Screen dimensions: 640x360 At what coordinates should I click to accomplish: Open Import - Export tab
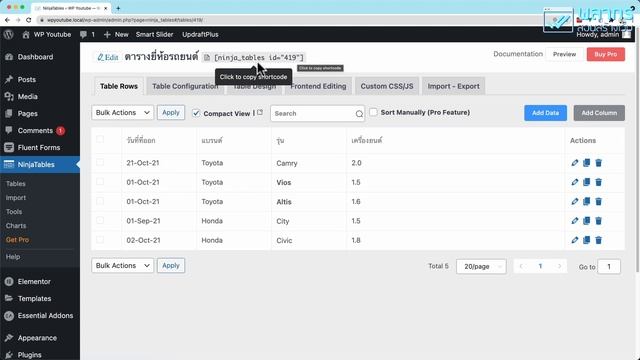coord(453,86)
